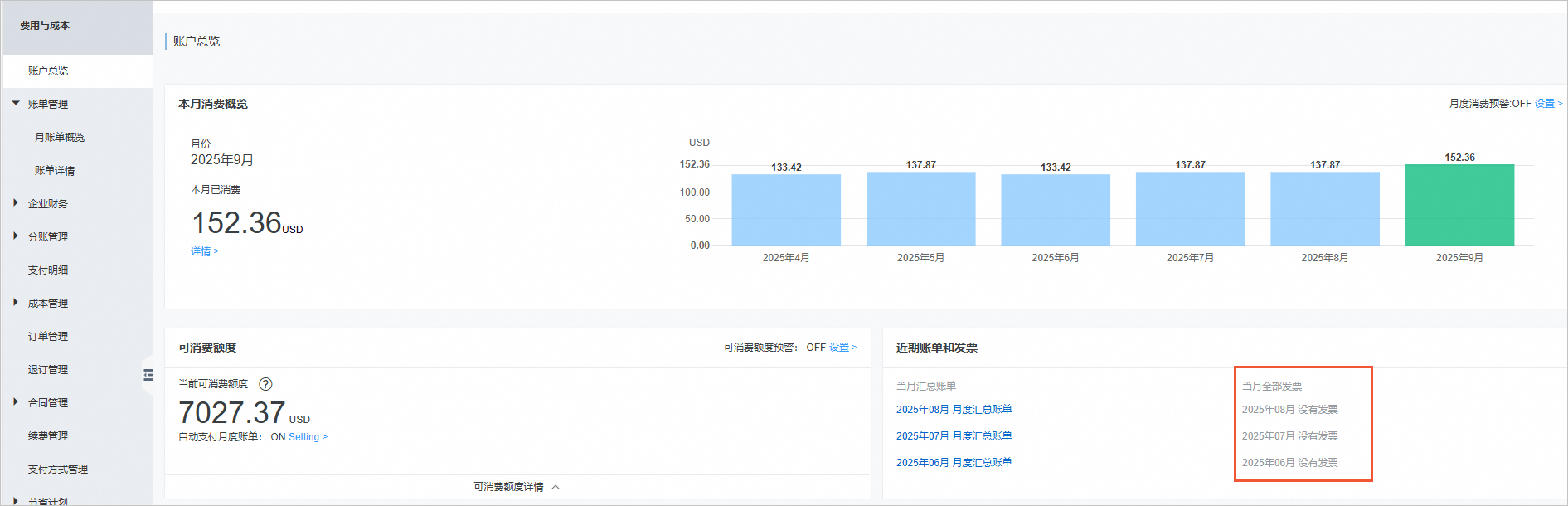Open 账单详情 from the sidebar
Screen dimensions: 1568x506
(55, 171)
